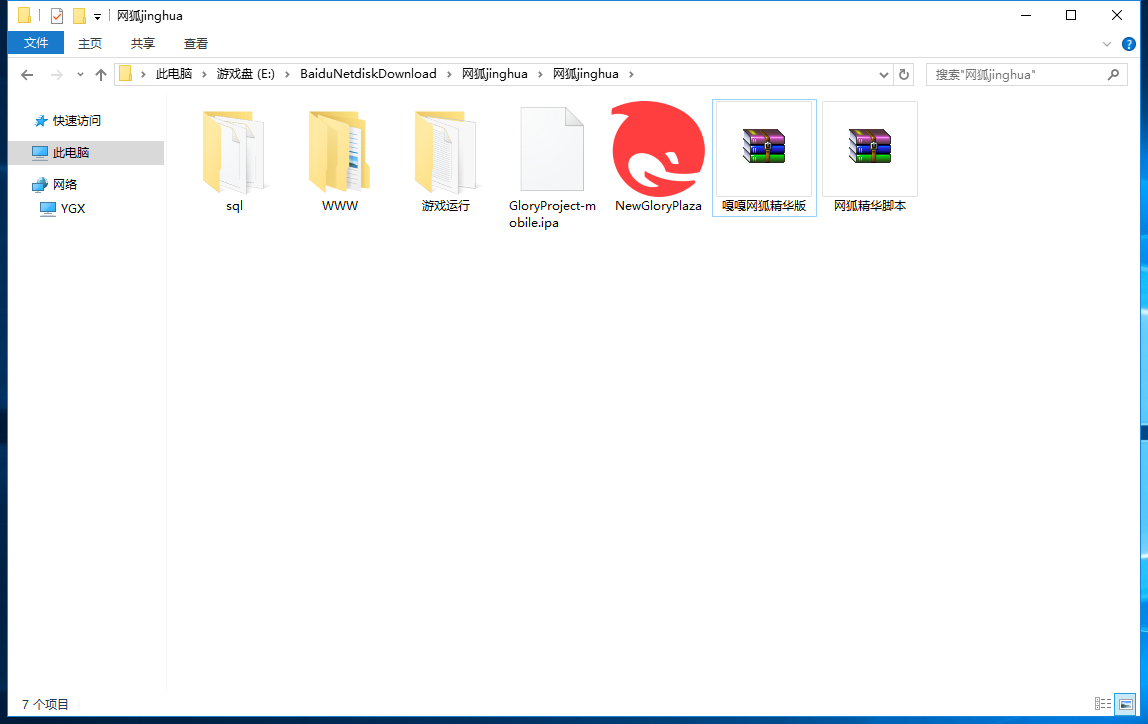Switch to details view layout
The width and height of the screenshot is (1148, 724).
[1103, 704]
